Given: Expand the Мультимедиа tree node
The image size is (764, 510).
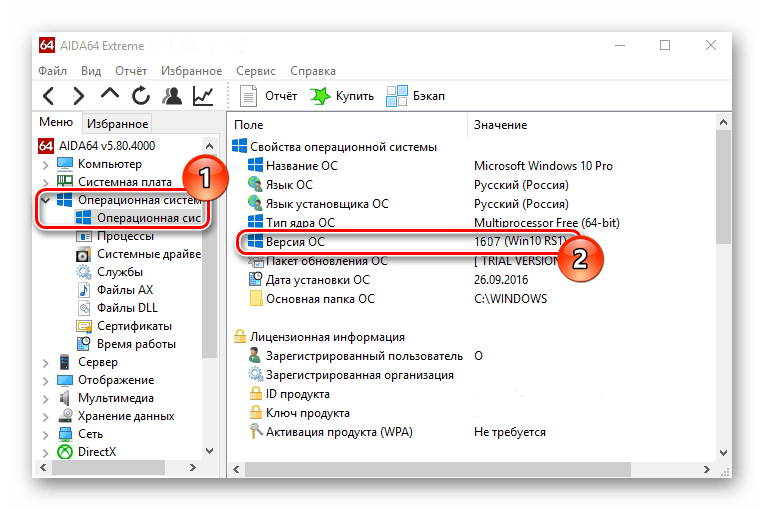Looking at the screenshot, I should [x=45, y=399].
